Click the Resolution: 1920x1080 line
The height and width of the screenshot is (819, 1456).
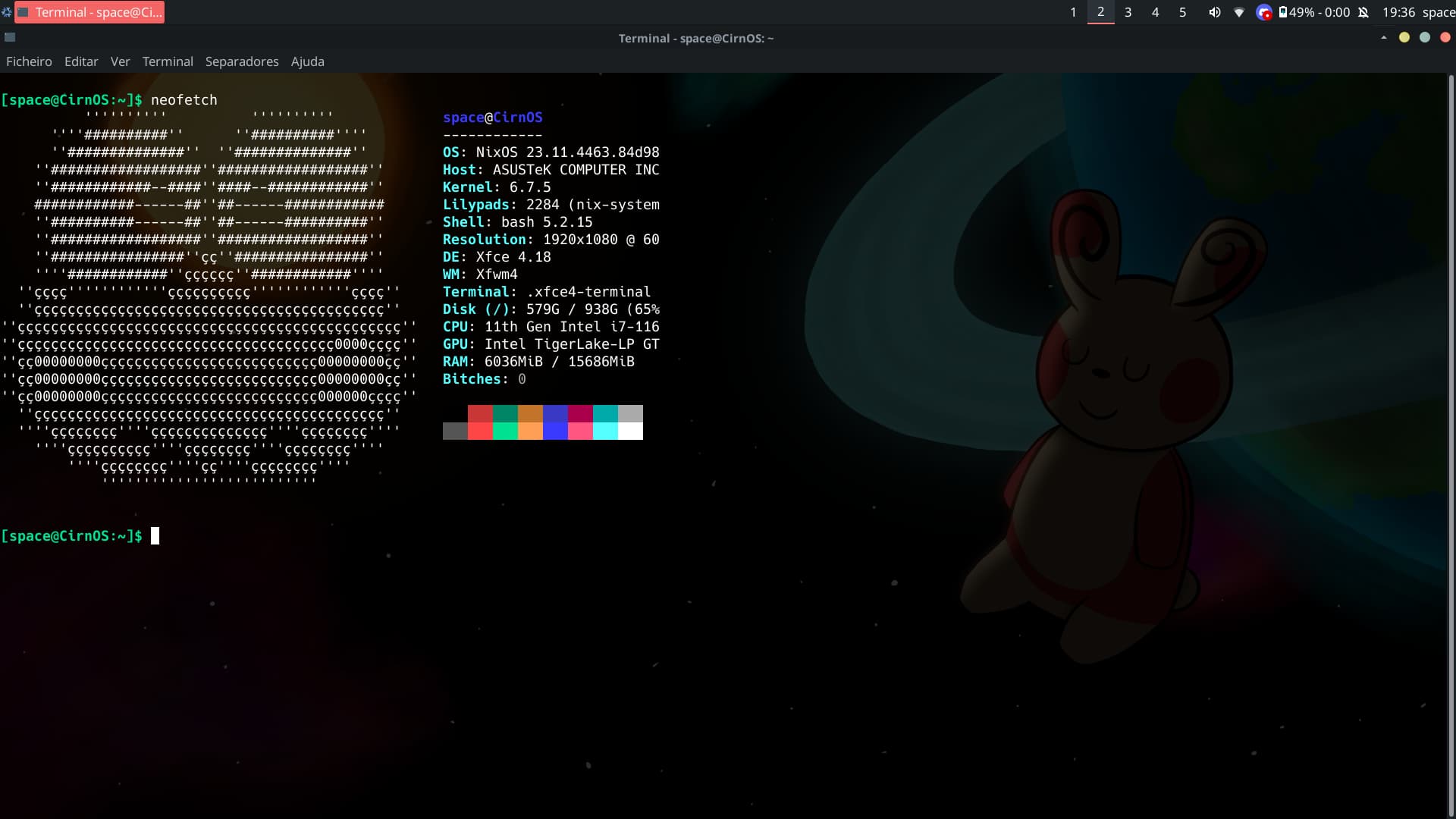(551, 240)
